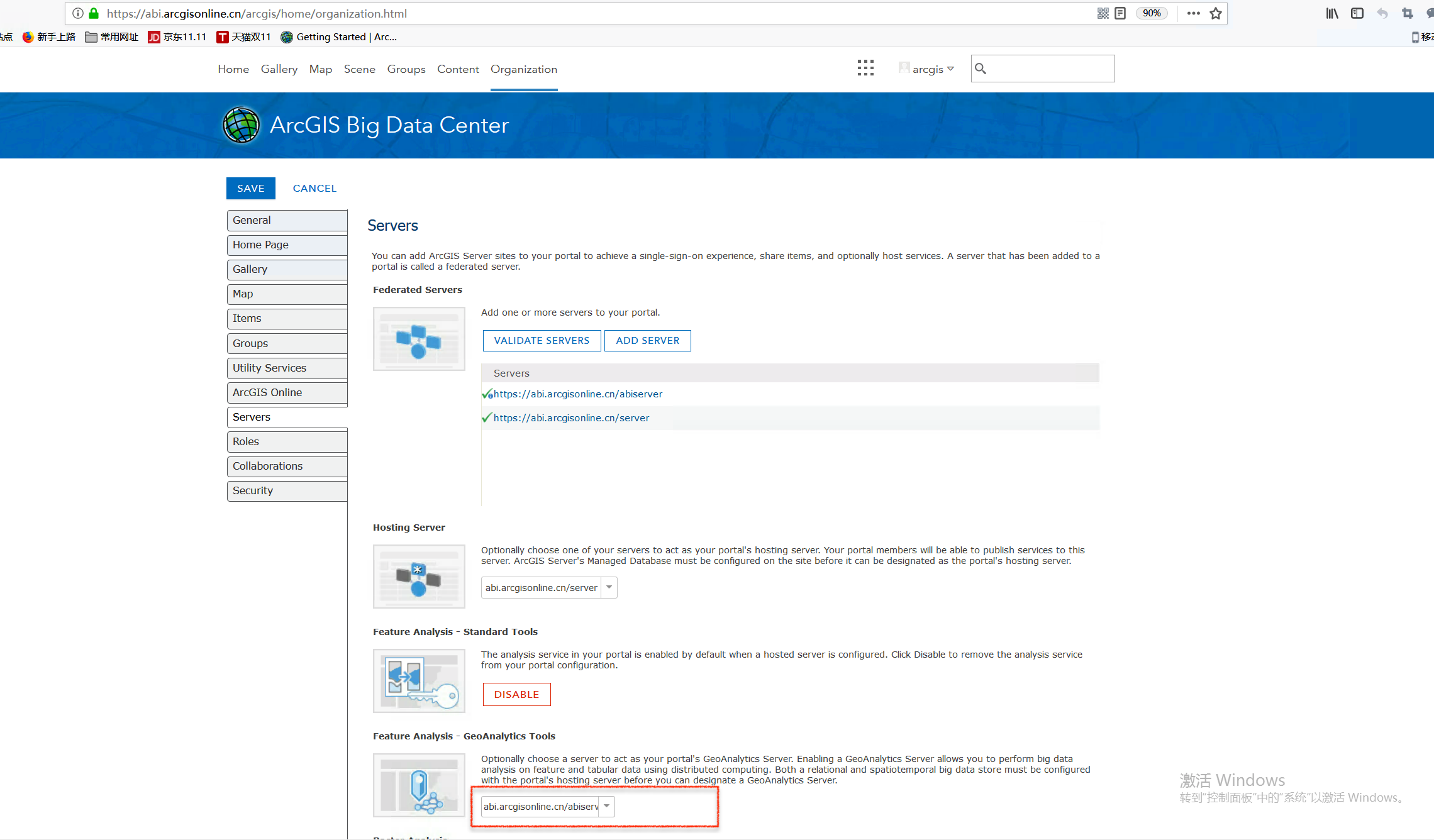Screen dimensions: 1434x840
Task: Click the search magnifier icon
Action: pos(981,69)
